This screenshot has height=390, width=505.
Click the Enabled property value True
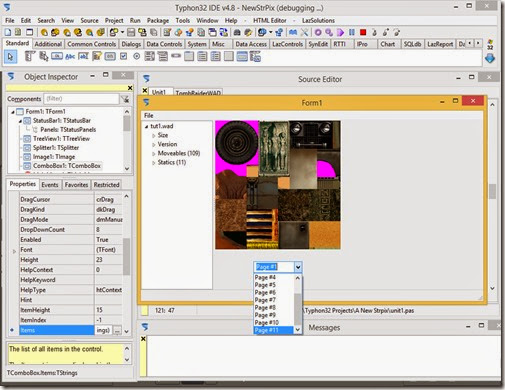pos(102,240)
